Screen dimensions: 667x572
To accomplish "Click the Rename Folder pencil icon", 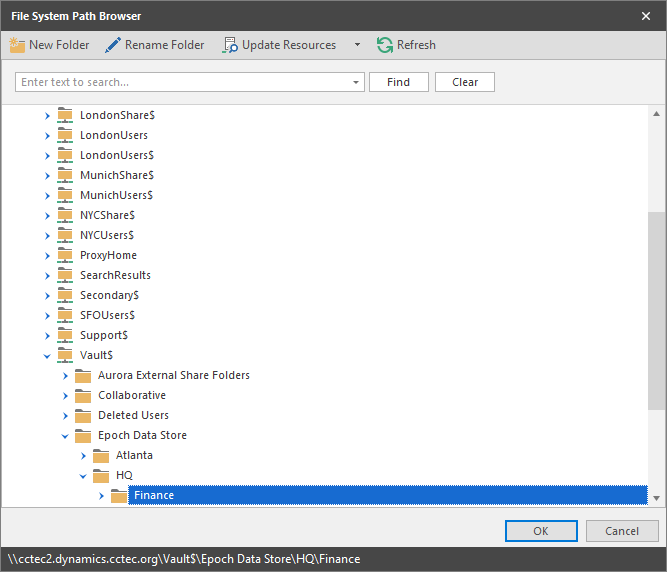I will (x=113, y=45).
